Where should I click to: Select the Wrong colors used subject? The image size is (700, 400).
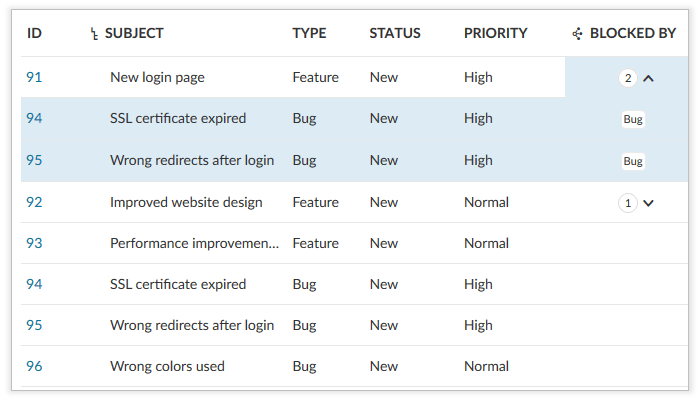(x=167, y=366)
